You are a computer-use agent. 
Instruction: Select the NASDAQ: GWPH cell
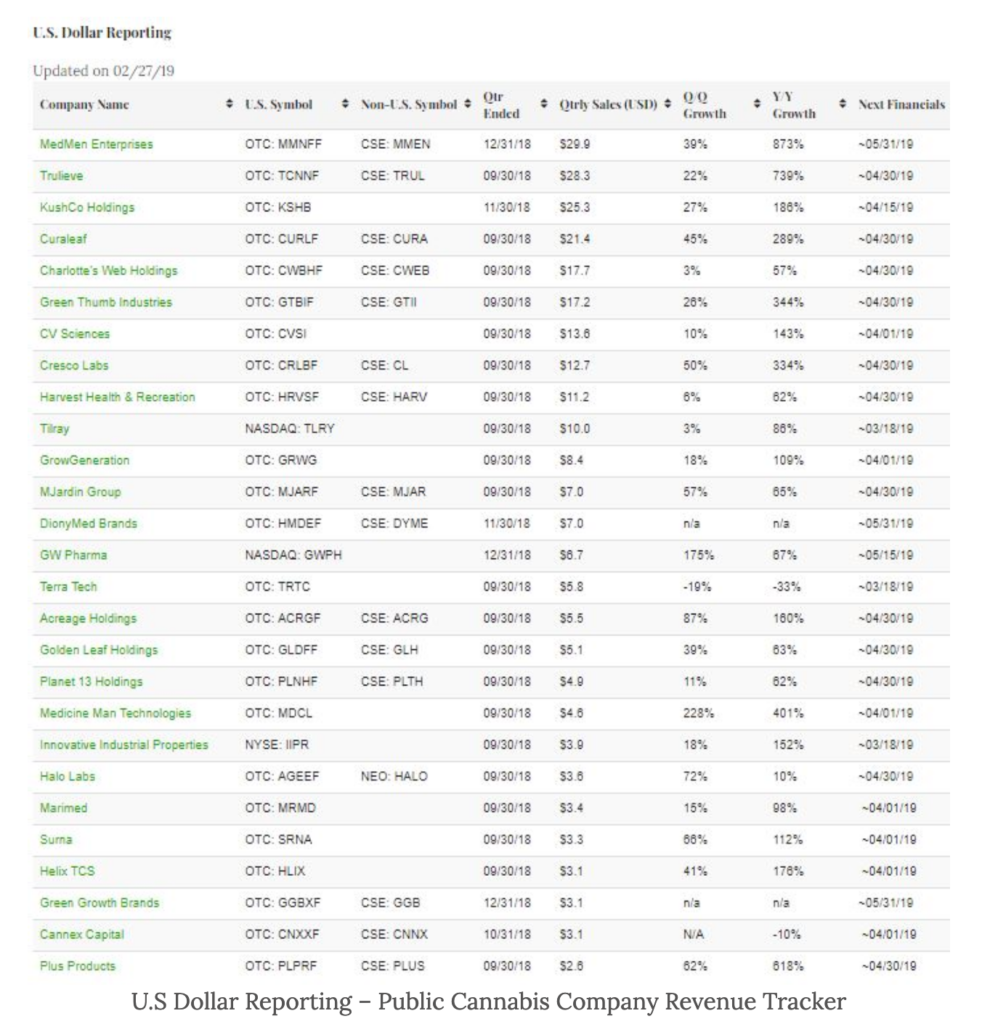coord(293,555)
